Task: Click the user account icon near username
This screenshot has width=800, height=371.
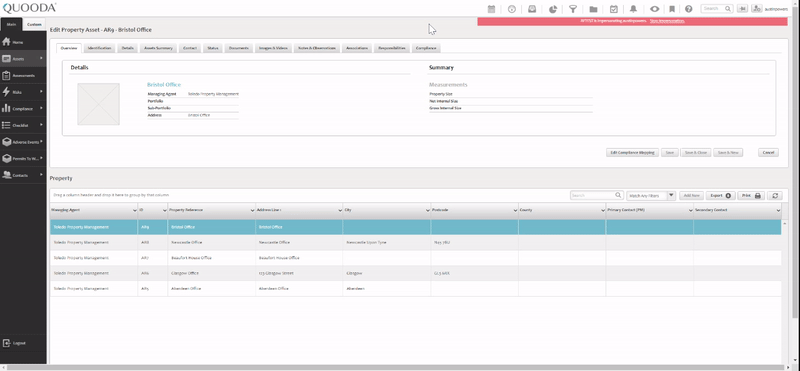Action: click(756, 9)
